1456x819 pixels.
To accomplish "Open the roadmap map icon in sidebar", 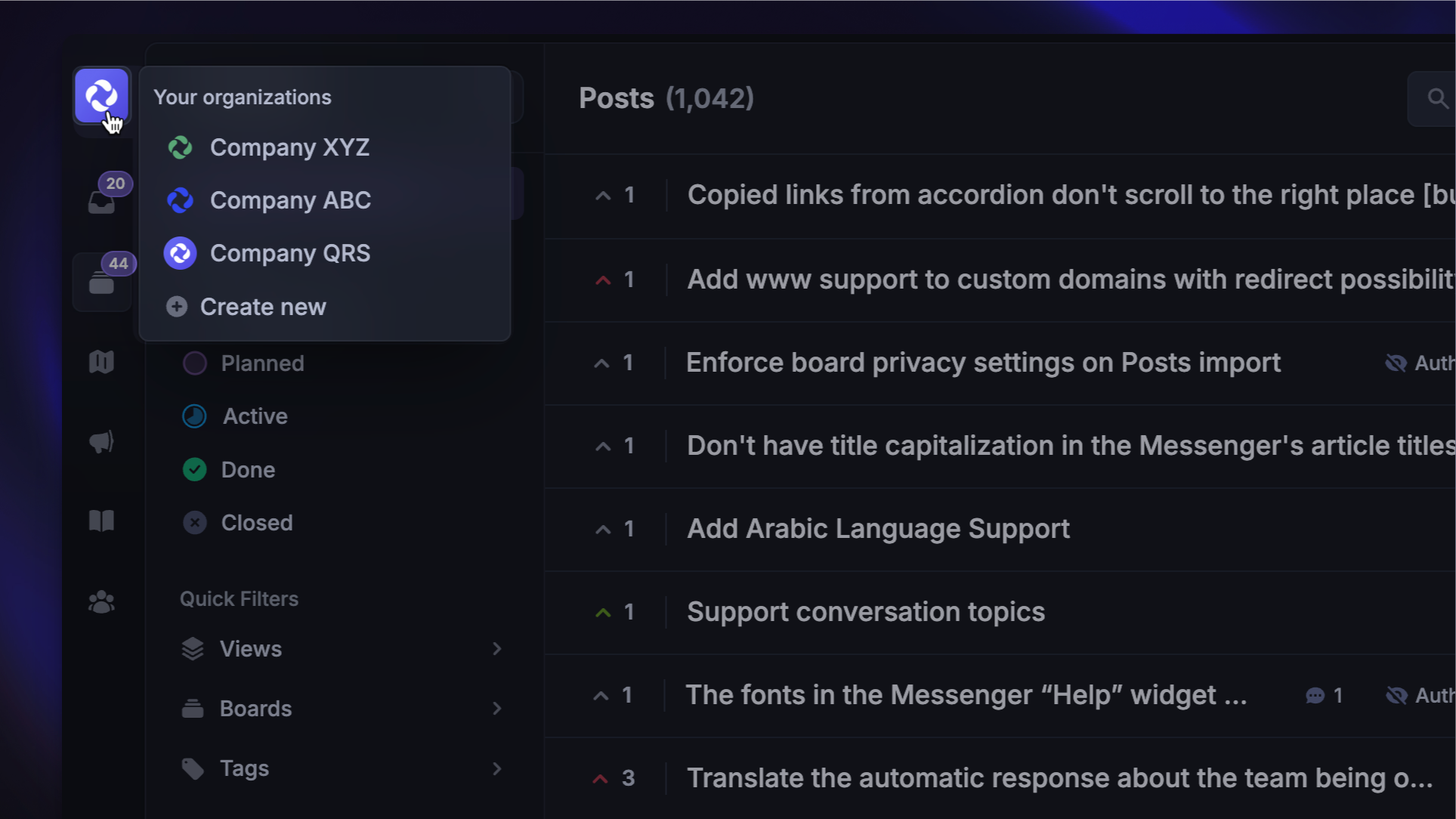I will [101, 362].
